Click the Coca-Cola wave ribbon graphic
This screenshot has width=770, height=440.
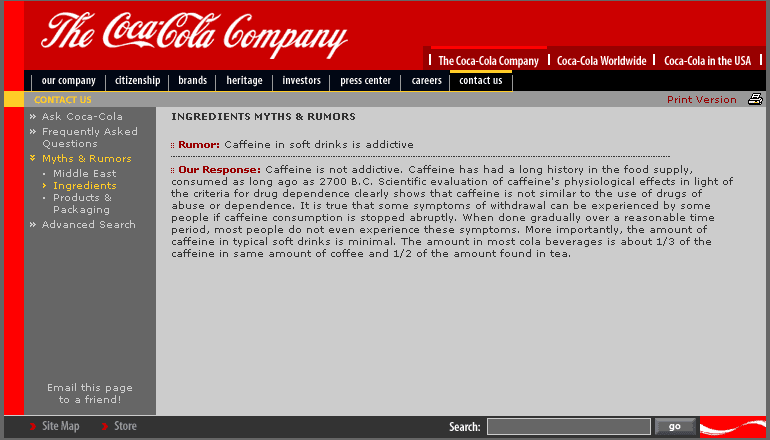(x=732, y=427)
